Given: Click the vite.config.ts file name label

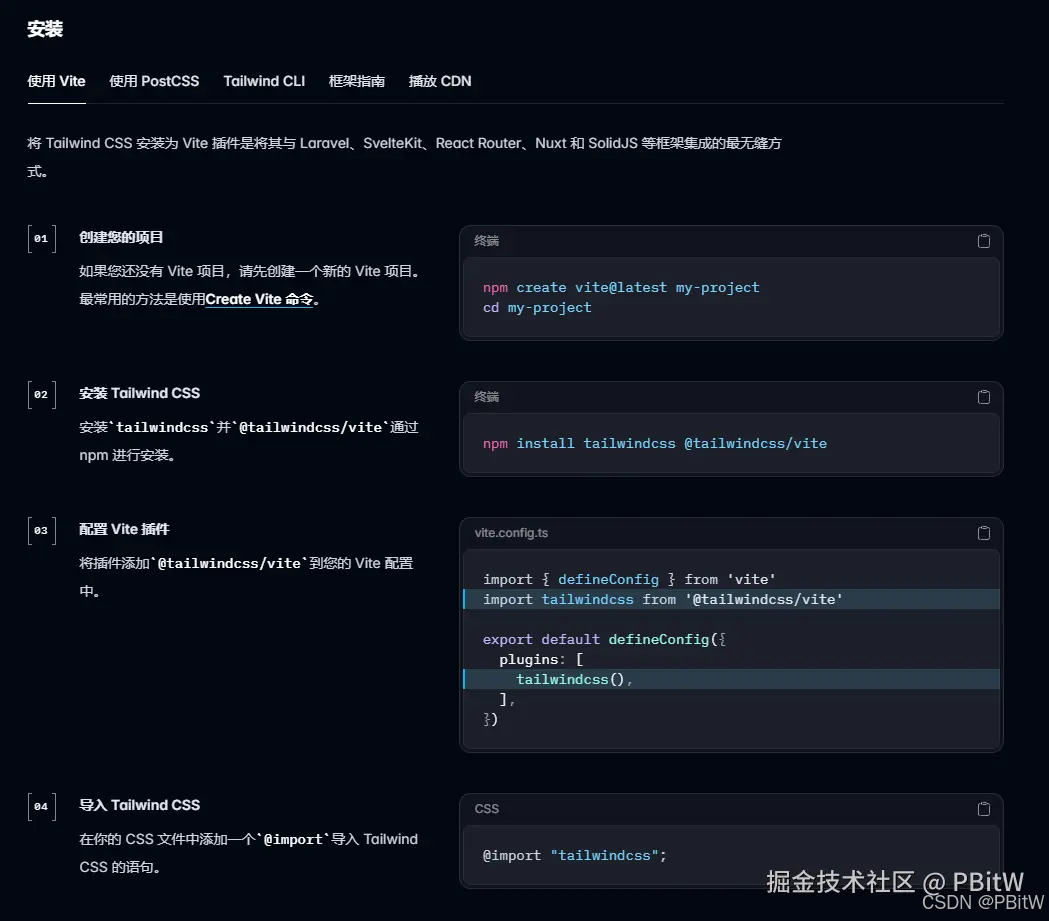Looking at the screenshot, I should coord(511,533).
